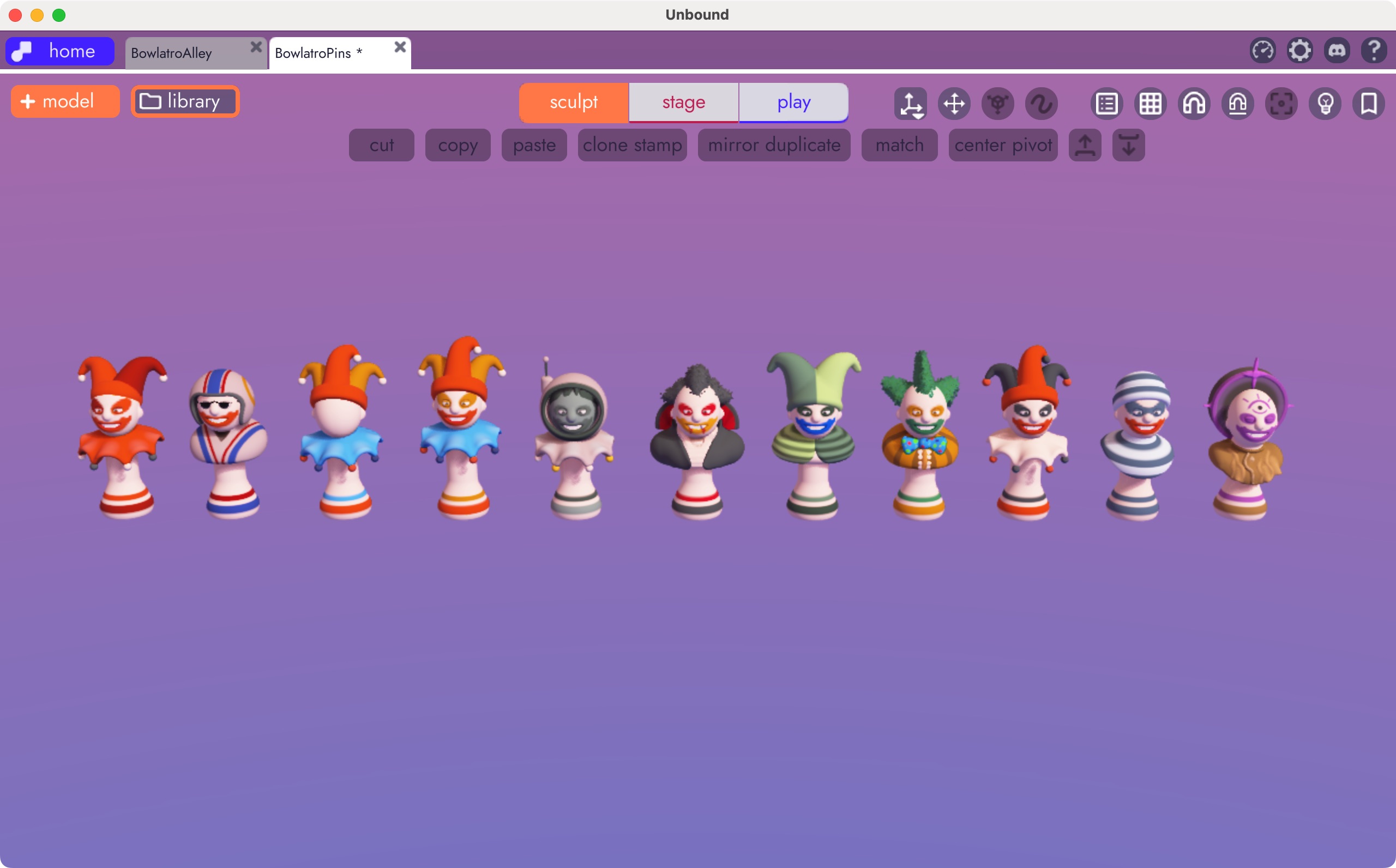
Task: Open the library folder button
Action: tap(185, 101)
